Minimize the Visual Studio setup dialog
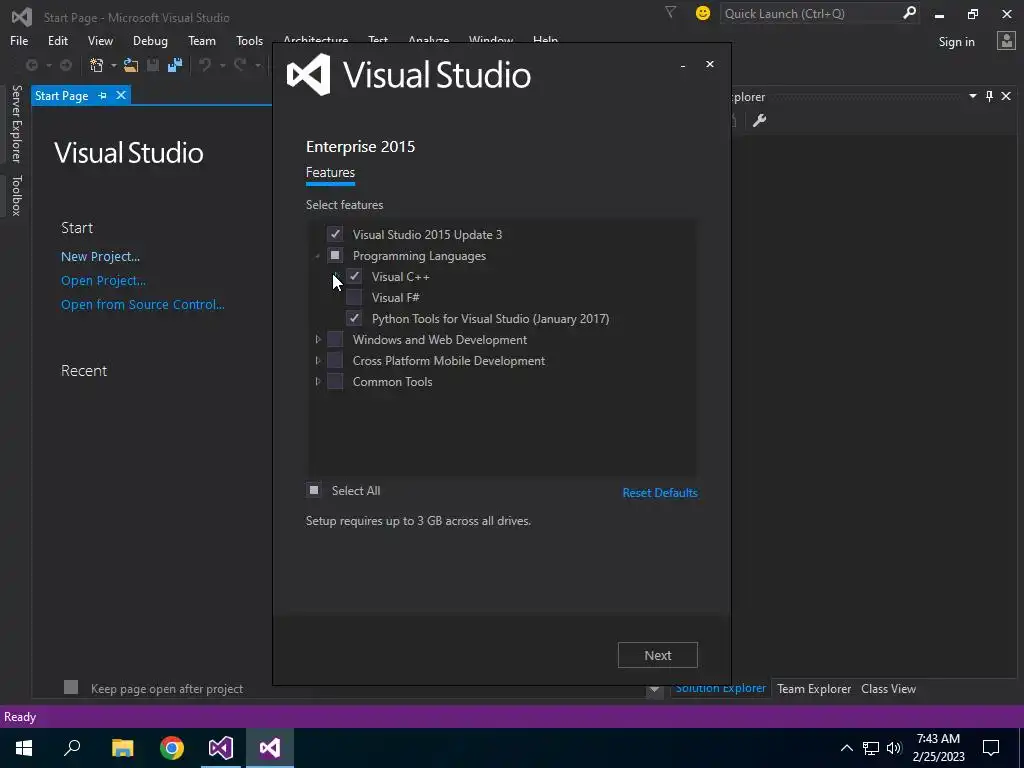This screenshot has width=1024, height=768. pyautogui.click(x=683, y=65)
